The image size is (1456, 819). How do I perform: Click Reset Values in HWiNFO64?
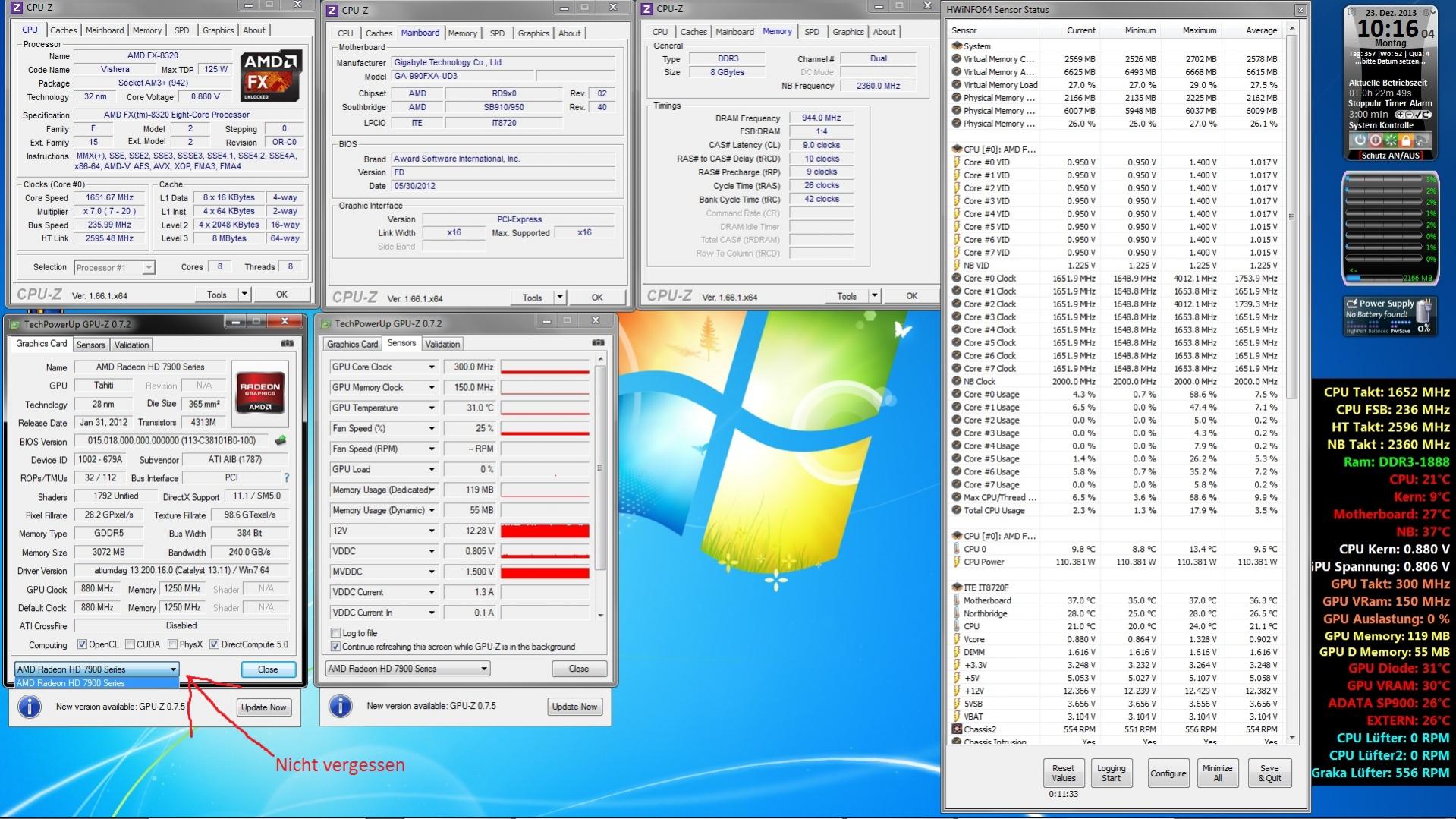click(1063, 773)
